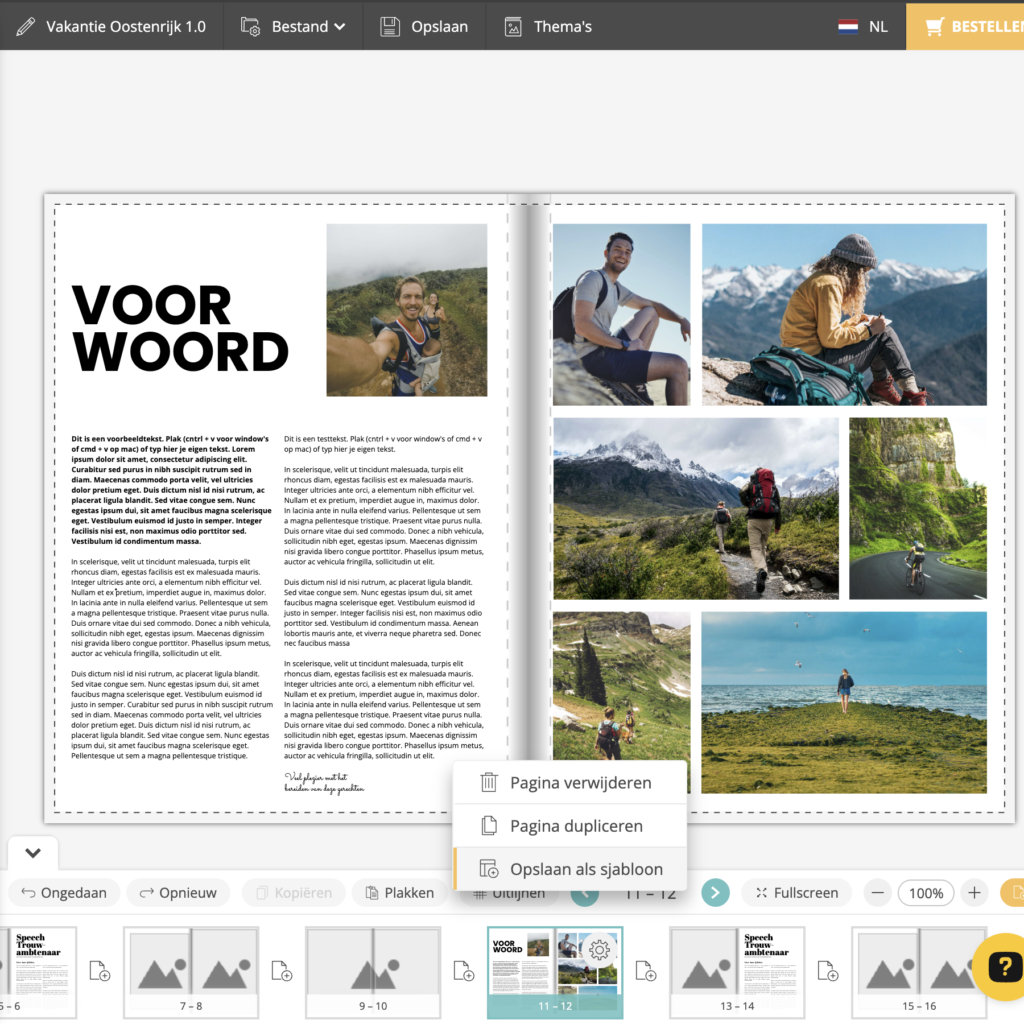The width and height of the screenshot is (1024, 1024).
Task: Collapse the bottom panel with chevron tab
Action: click(33, 853)
